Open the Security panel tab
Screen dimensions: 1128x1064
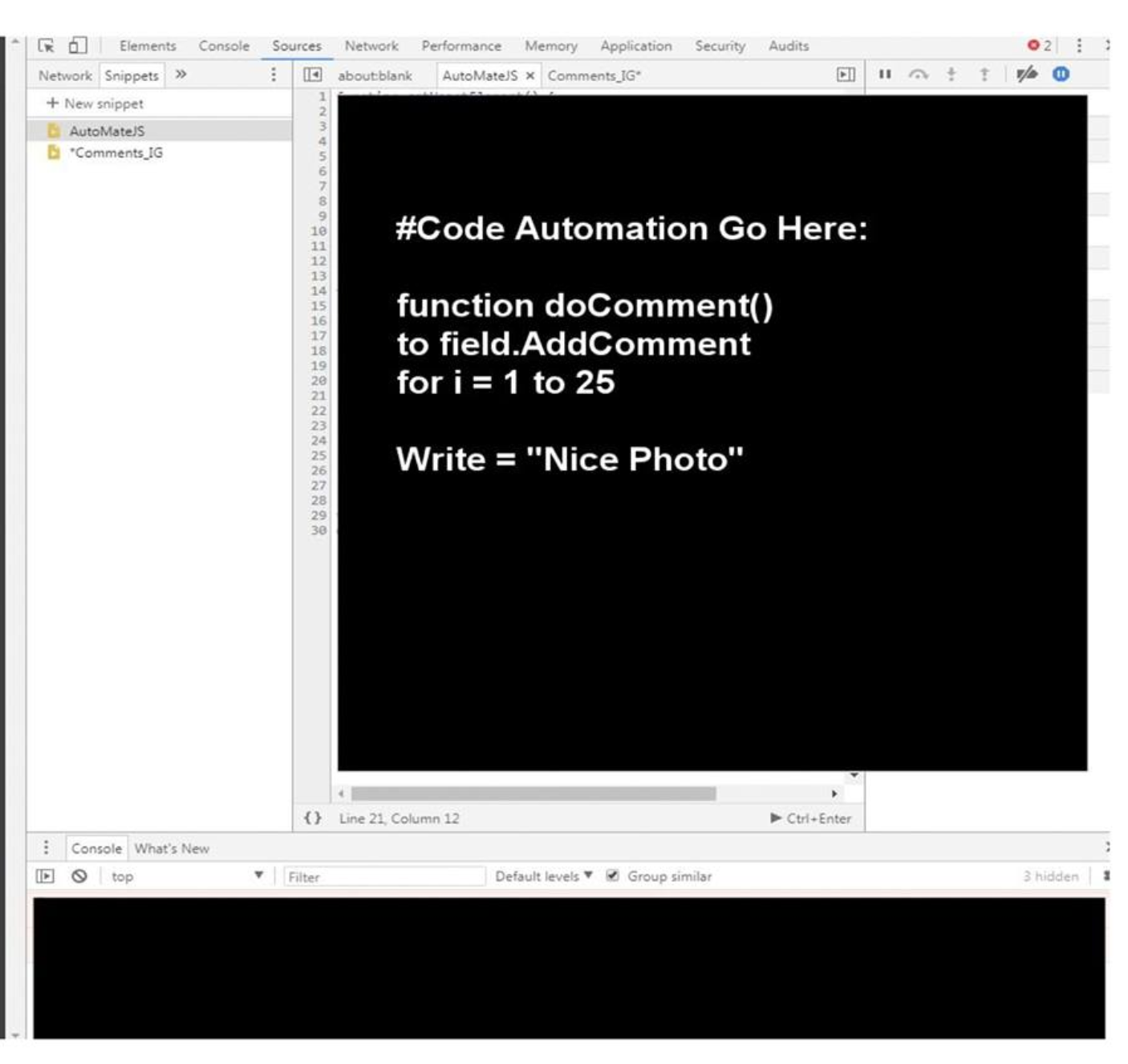click(x=720, y=46)
